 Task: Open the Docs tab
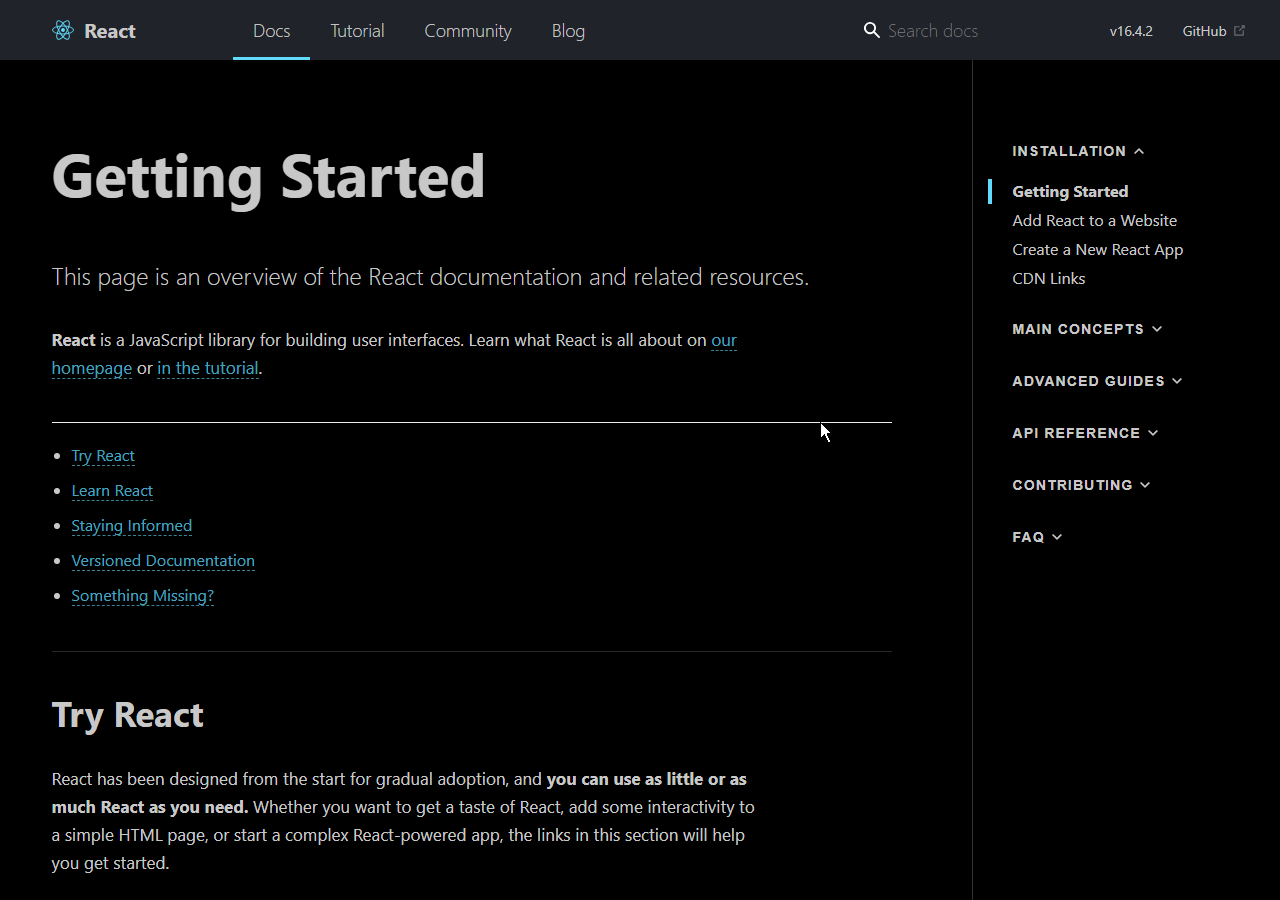[271, 31]
